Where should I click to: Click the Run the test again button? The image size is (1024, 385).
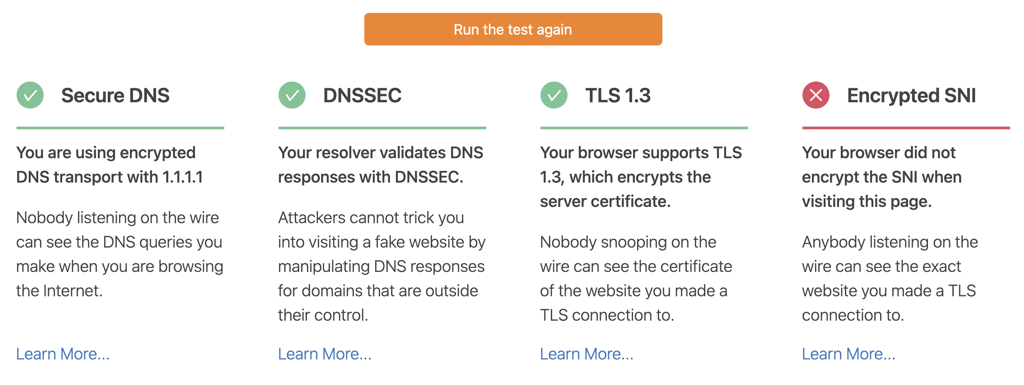[x=513, y=29]
